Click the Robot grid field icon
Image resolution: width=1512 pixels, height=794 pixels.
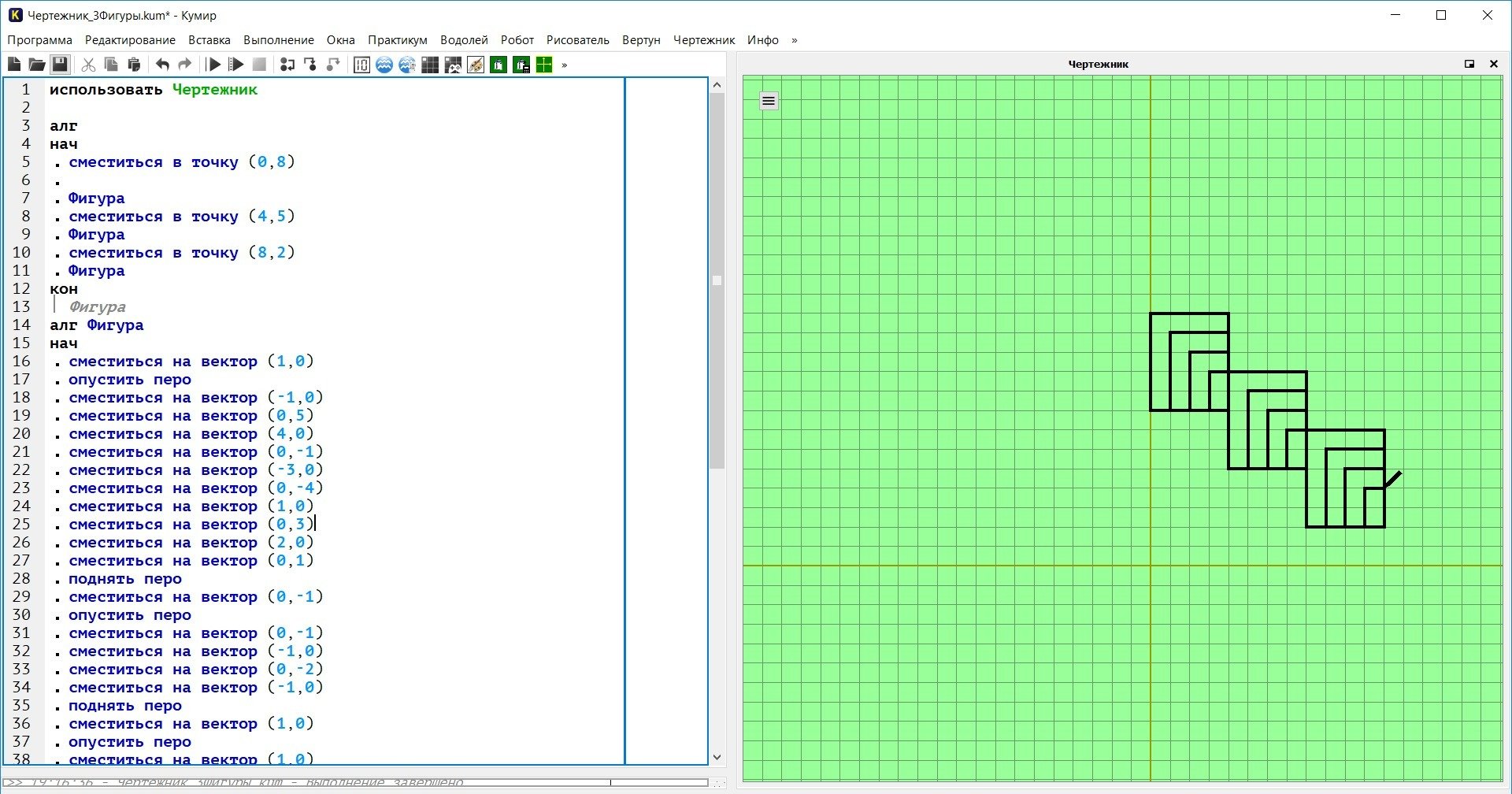(x=430, y=65)
